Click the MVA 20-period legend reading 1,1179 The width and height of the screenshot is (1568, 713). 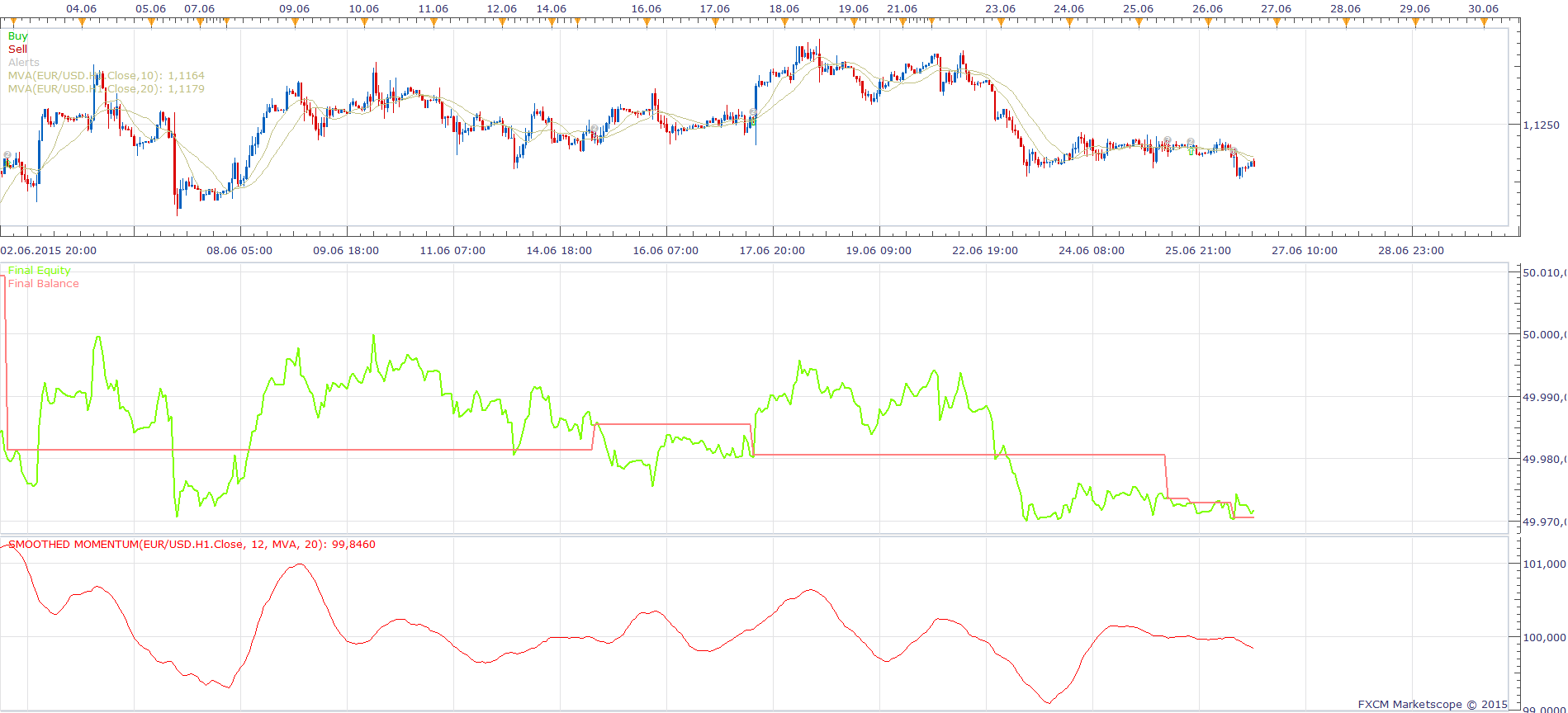(x=107, y=89)
